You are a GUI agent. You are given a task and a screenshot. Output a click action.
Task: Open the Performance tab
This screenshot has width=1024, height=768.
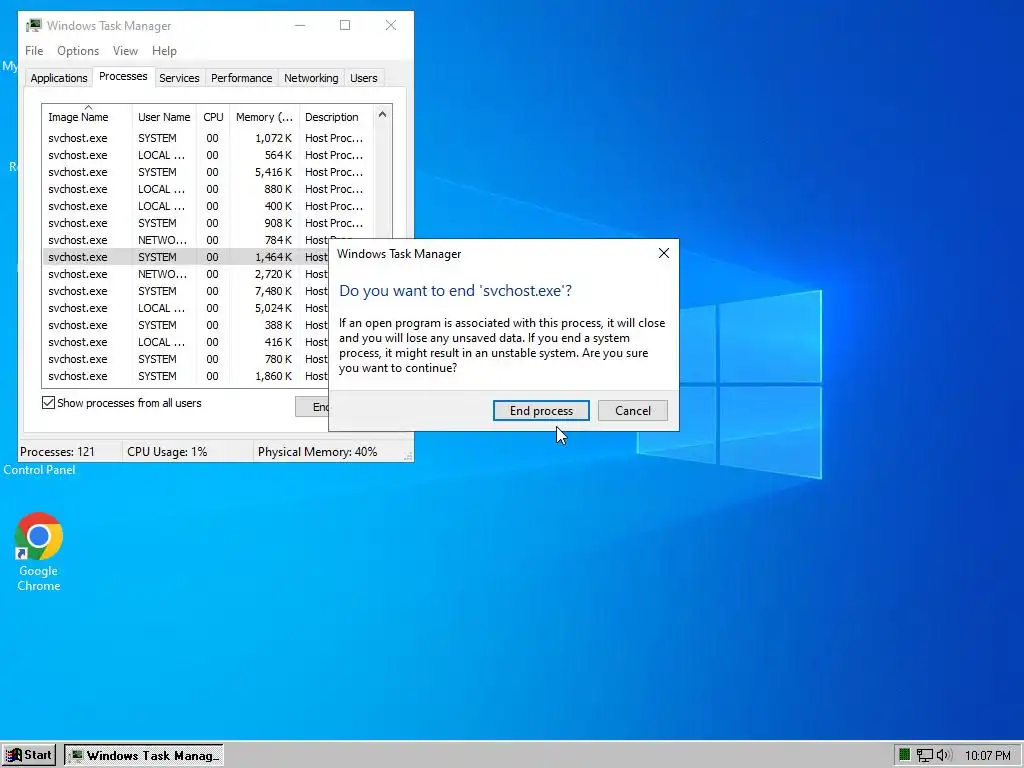[242, 78]
